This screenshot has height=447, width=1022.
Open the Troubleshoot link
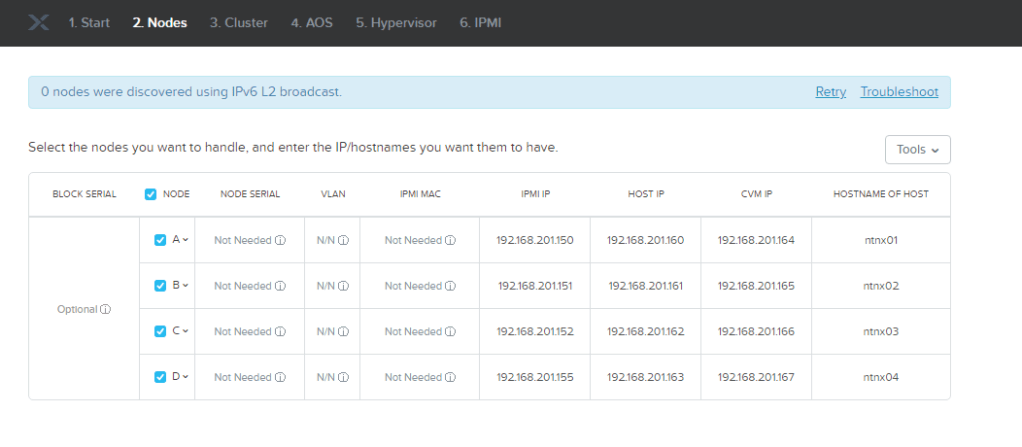pyautogui.click(x=899, y=92)
